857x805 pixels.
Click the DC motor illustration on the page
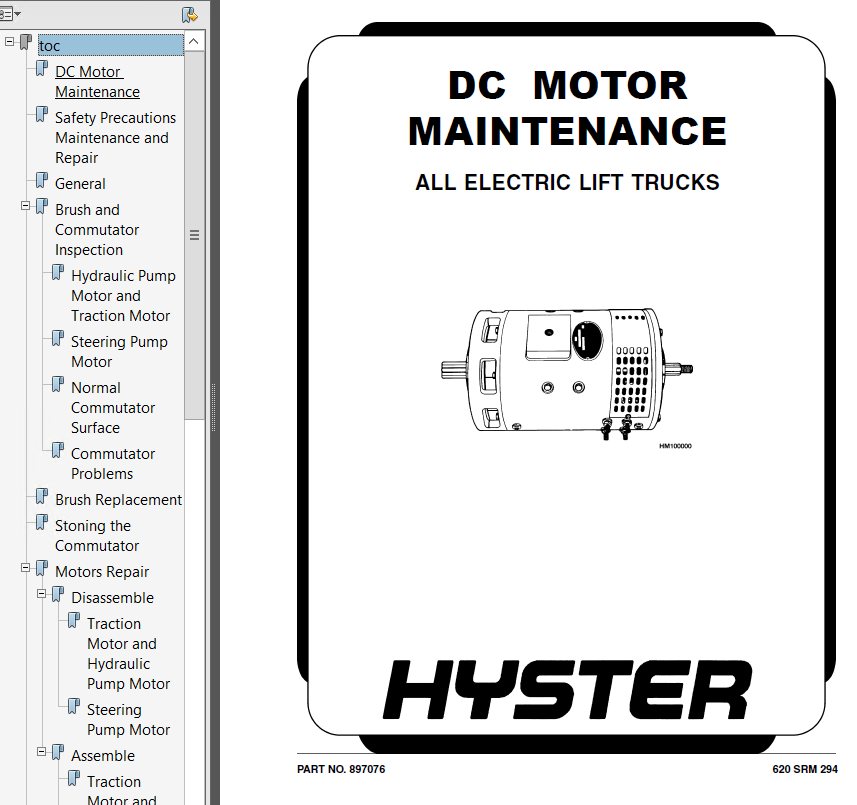(567, 375)
